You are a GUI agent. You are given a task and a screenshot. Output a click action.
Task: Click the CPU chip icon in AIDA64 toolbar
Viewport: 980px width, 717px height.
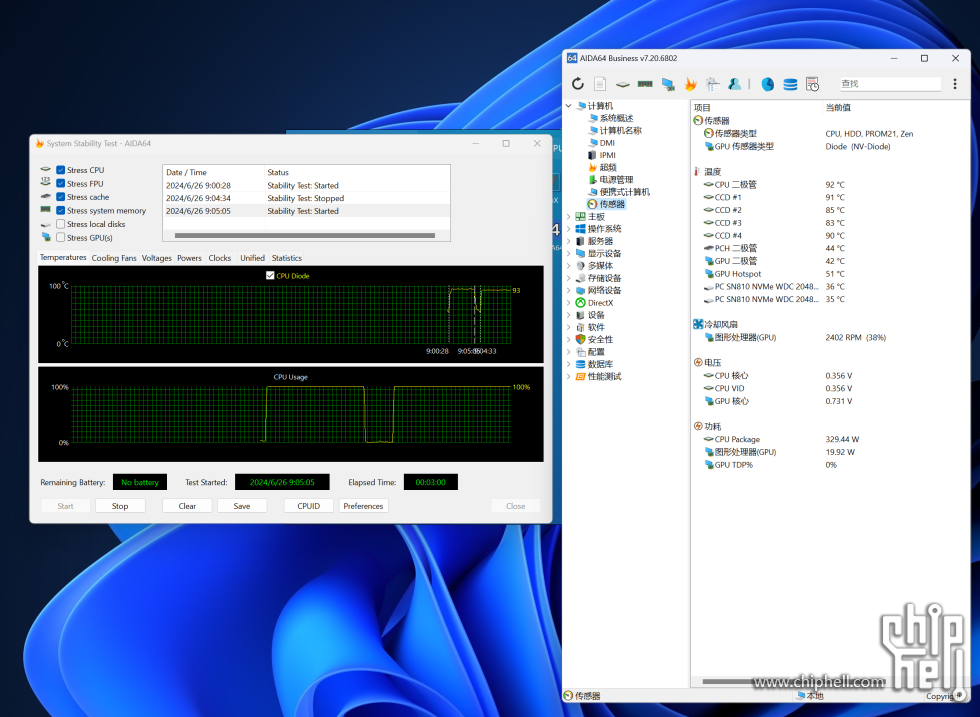tap(622, 84)
